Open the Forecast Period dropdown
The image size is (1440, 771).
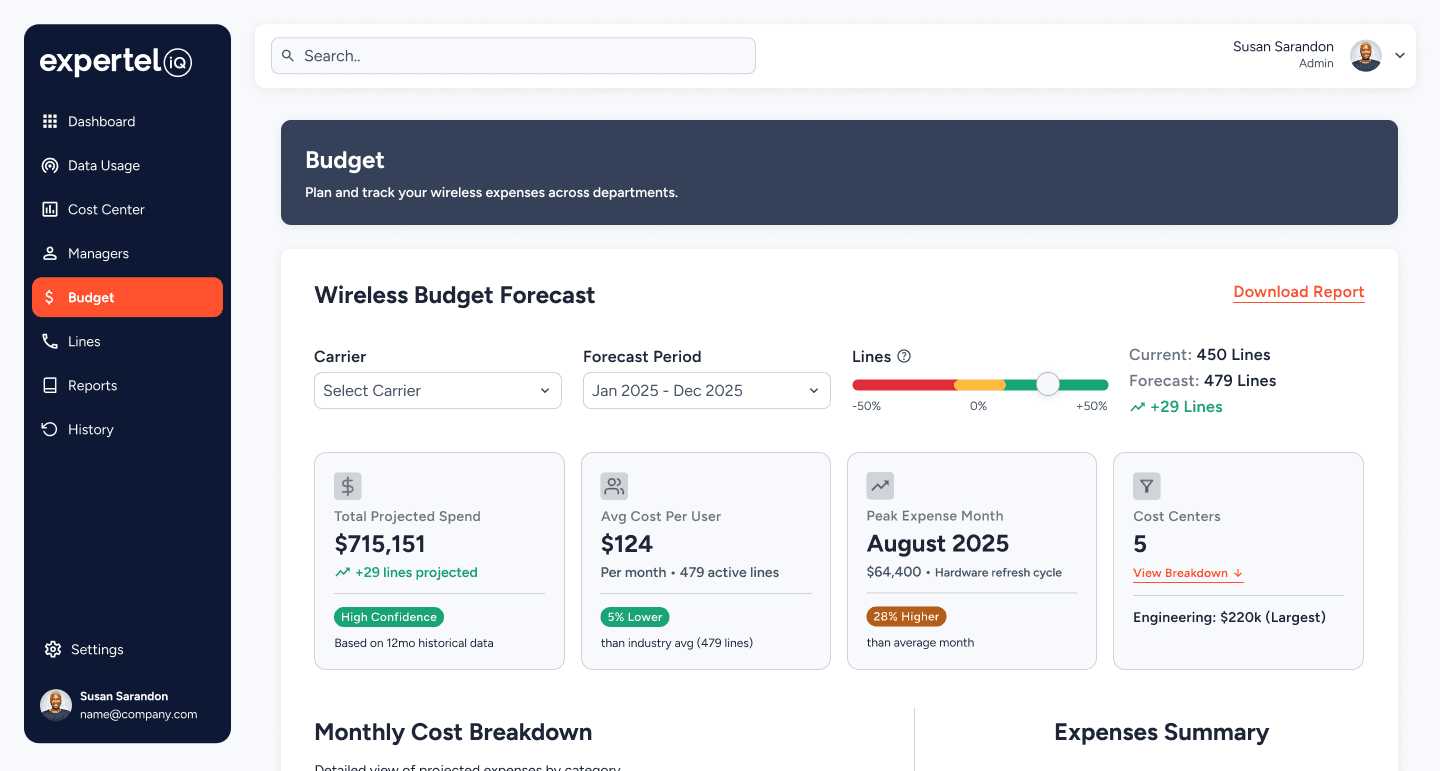[706, 390]
